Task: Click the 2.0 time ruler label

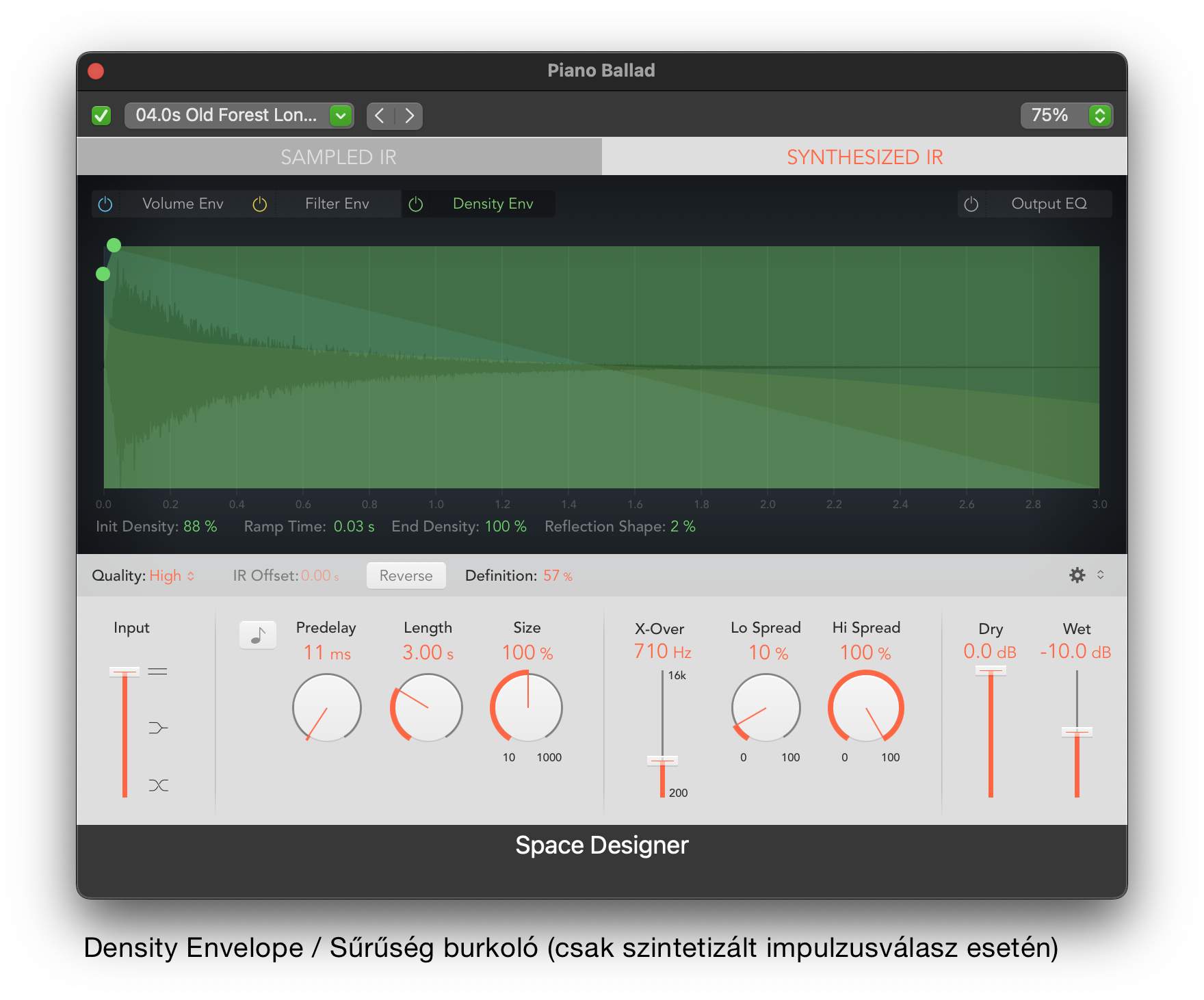Action: tap(768, 504)
